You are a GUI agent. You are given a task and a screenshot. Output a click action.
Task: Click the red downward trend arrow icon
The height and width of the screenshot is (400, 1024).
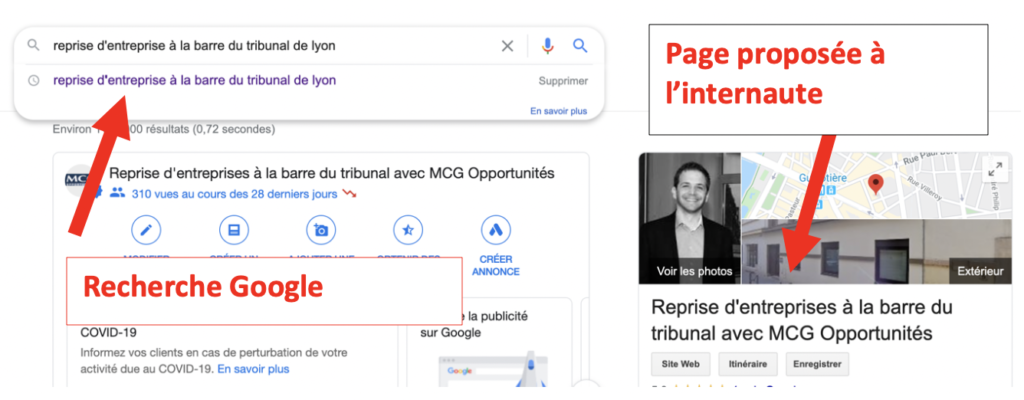click(x=350, y=194)
